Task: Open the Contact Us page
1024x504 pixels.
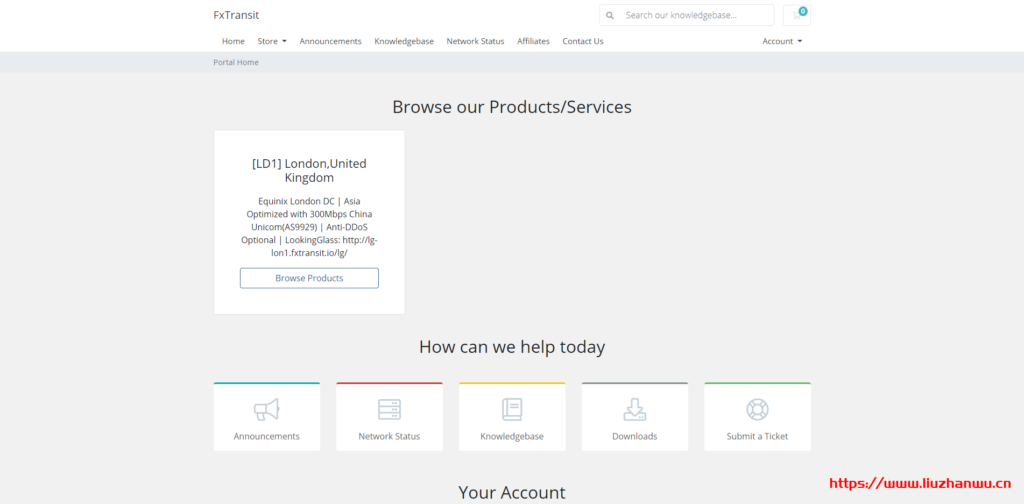Action: (x=582, y=41)
